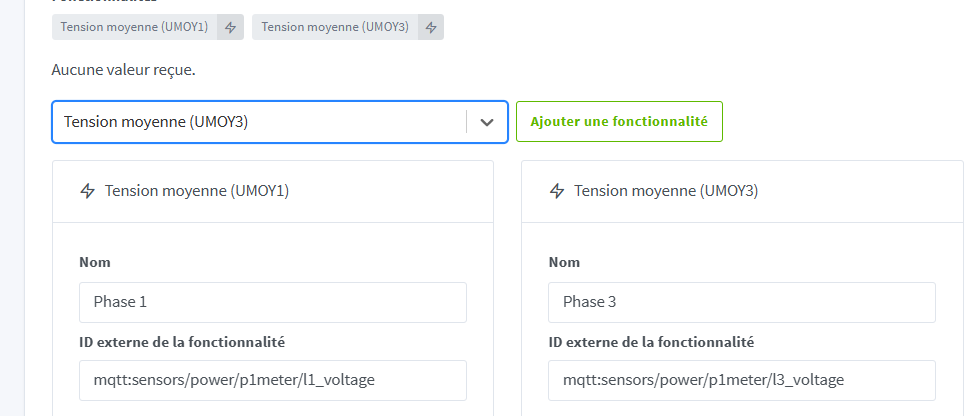Click the Aucune valeur reçue message
This screenshot has width=971, height=416.
122,71
